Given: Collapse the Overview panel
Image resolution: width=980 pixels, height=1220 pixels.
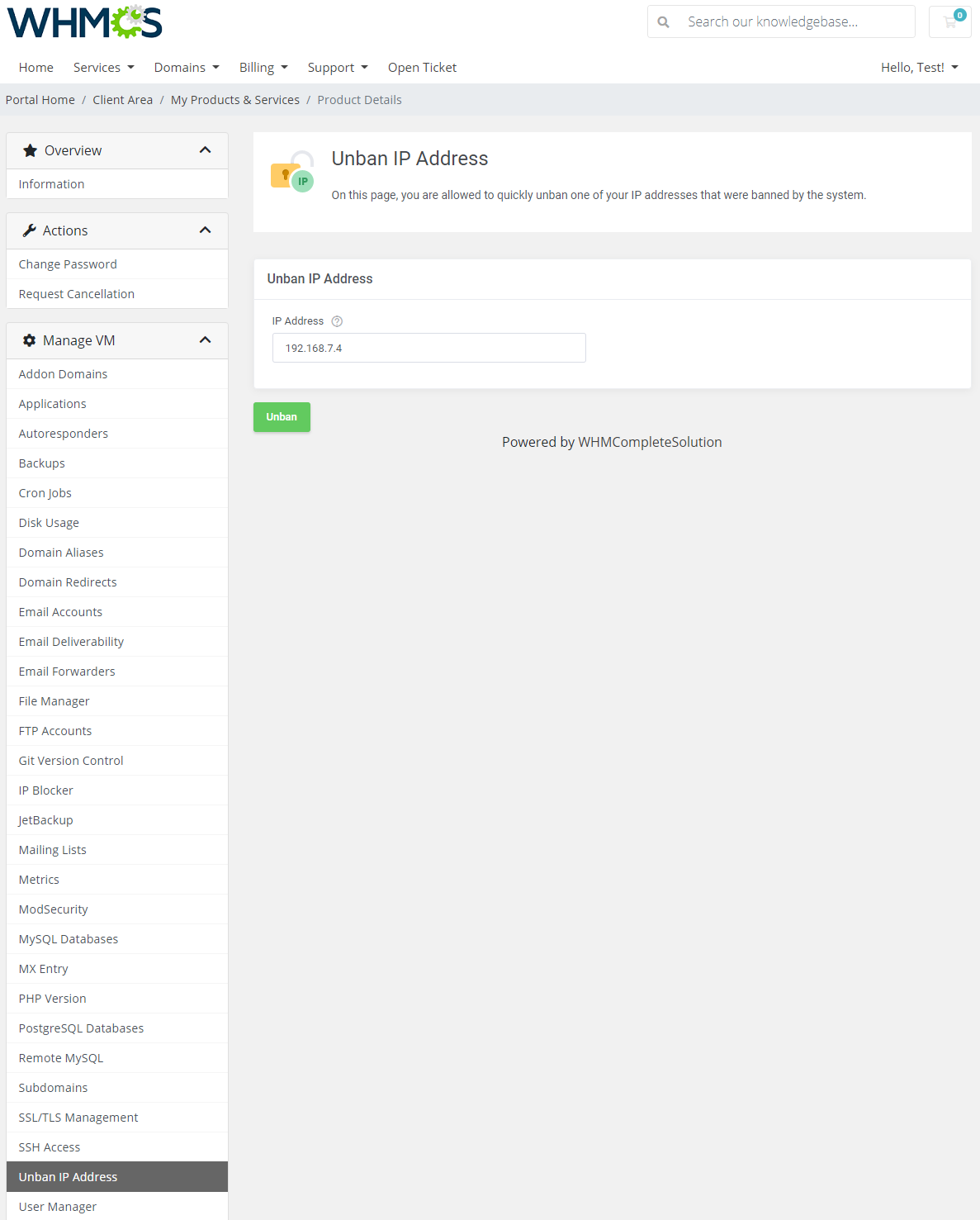Looking at the screenshot, I should [205, 150].
